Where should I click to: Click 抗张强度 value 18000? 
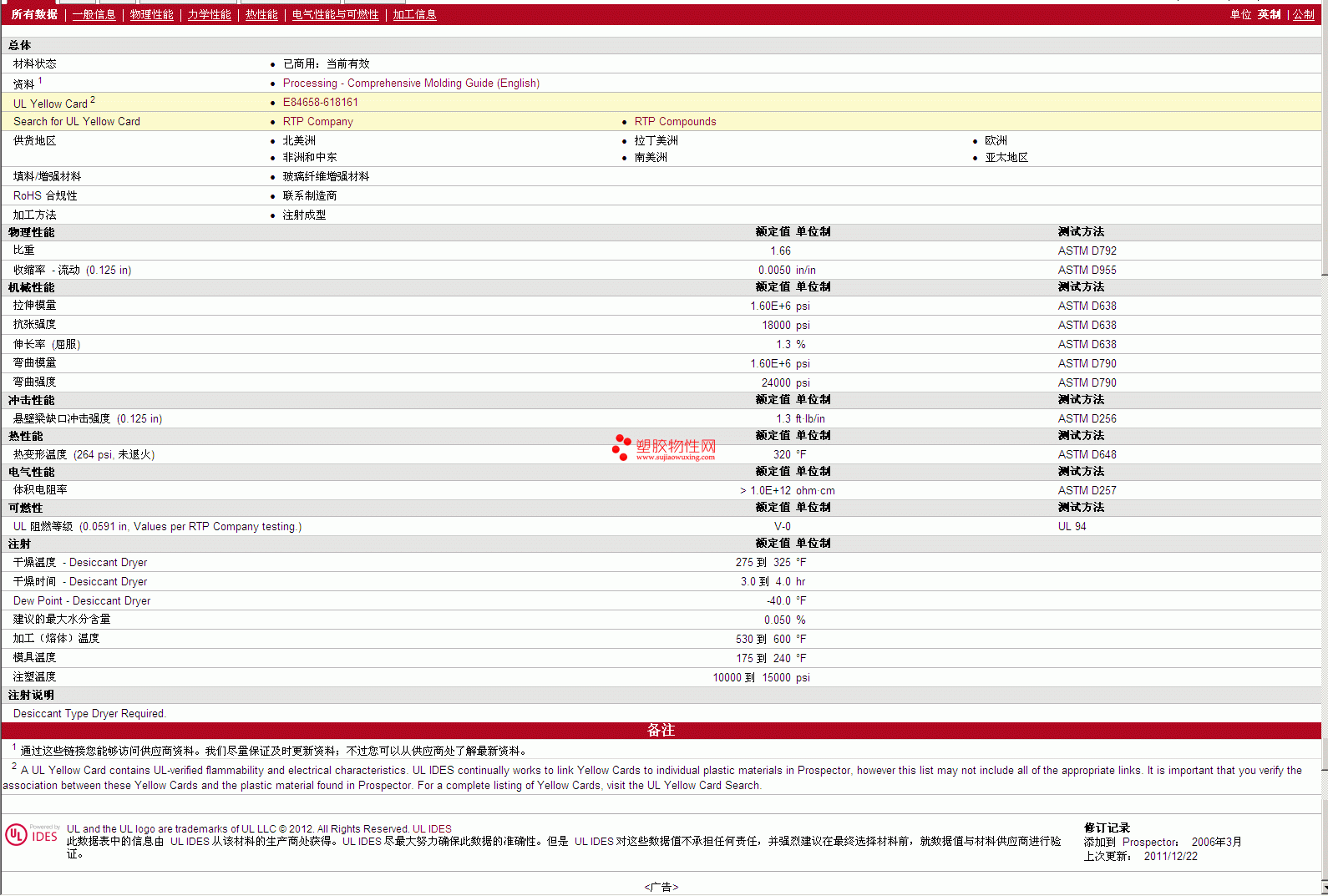776,325
